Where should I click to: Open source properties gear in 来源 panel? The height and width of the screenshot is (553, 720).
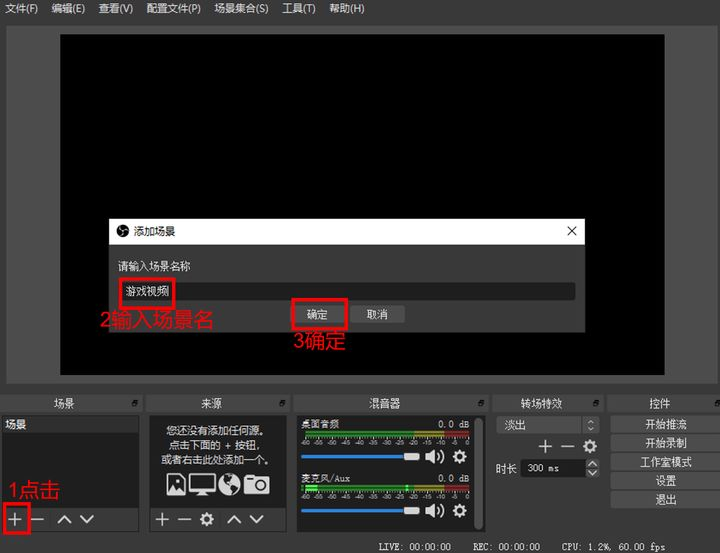click(207, 519)
